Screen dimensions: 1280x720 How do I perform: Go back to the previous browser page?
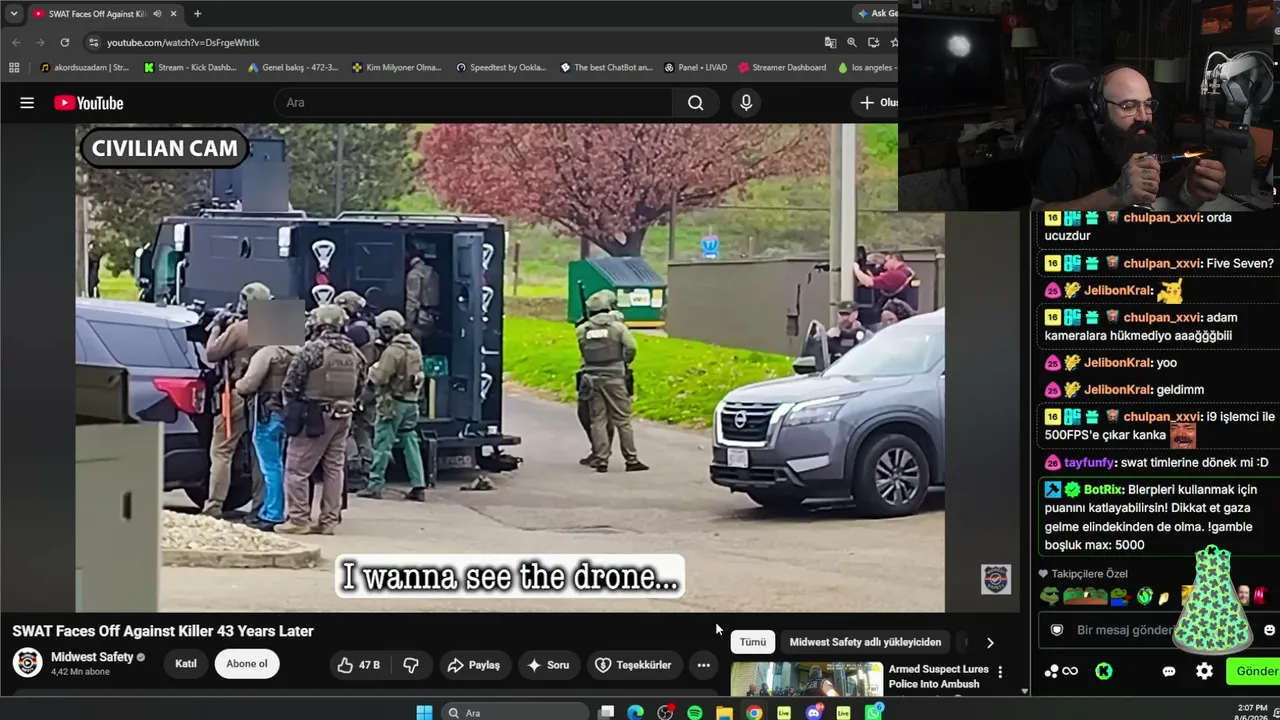(x=16, y=43)
